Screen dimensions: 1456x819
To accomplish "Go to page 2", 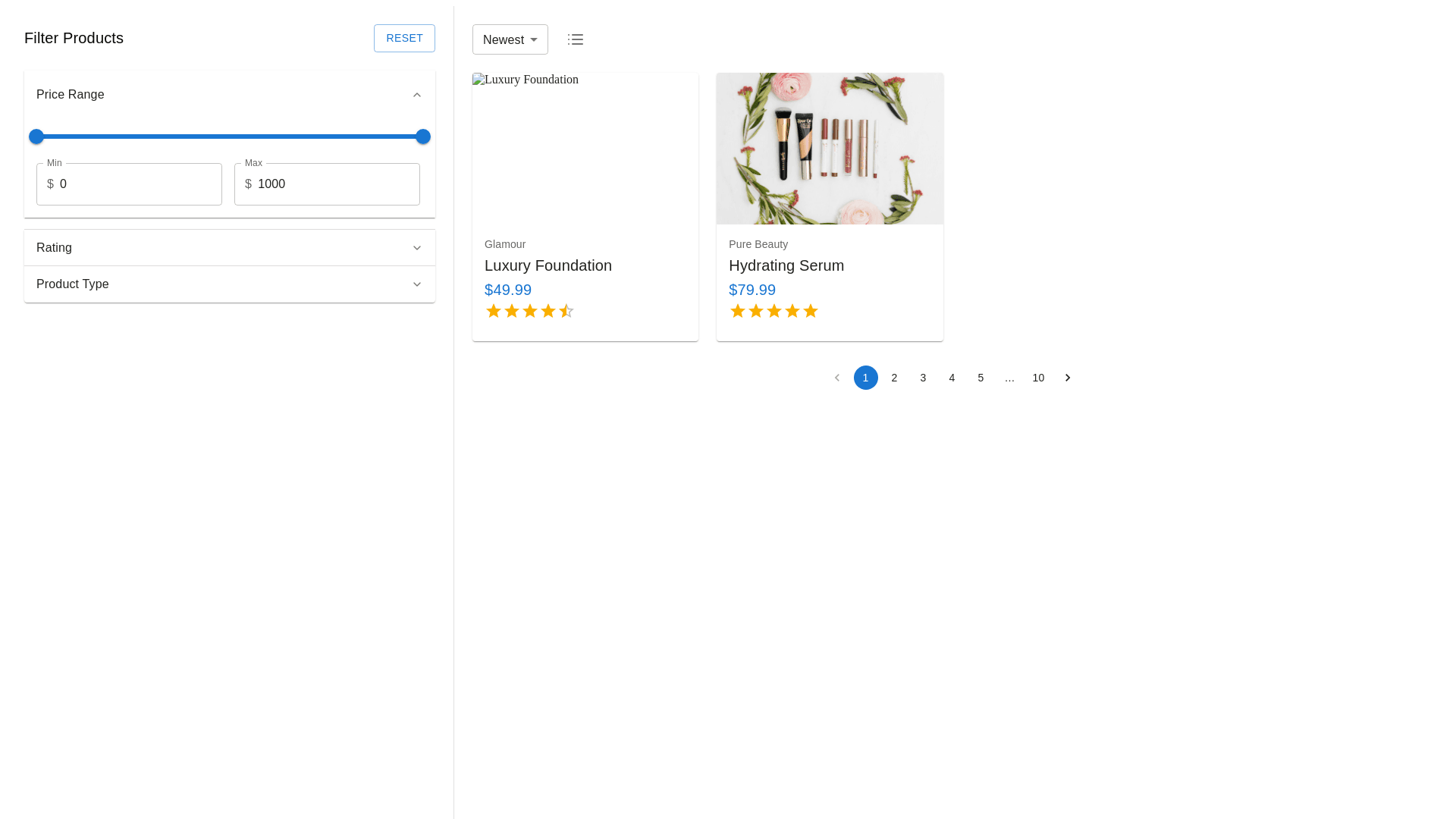I will tap(894, 378).
